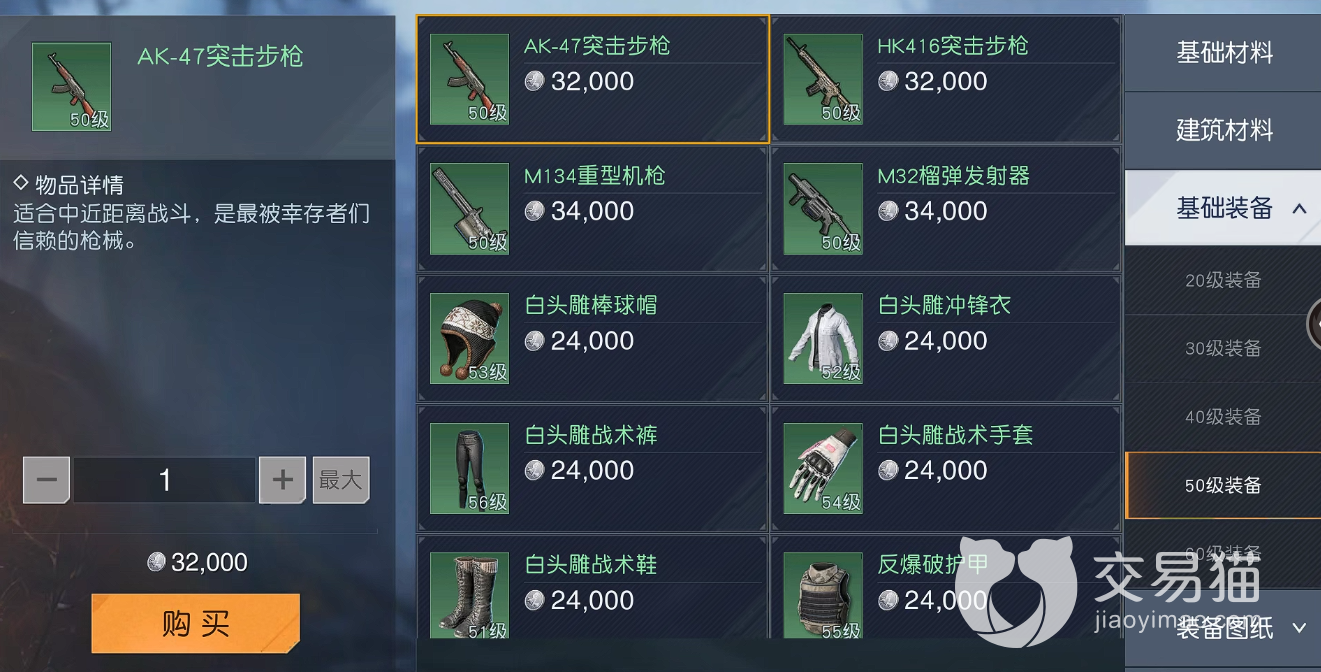The height and width of the screenshot is (672, 1321).
Task: Select the 白头雕棒球帽 hat icon
Action: 470,338
